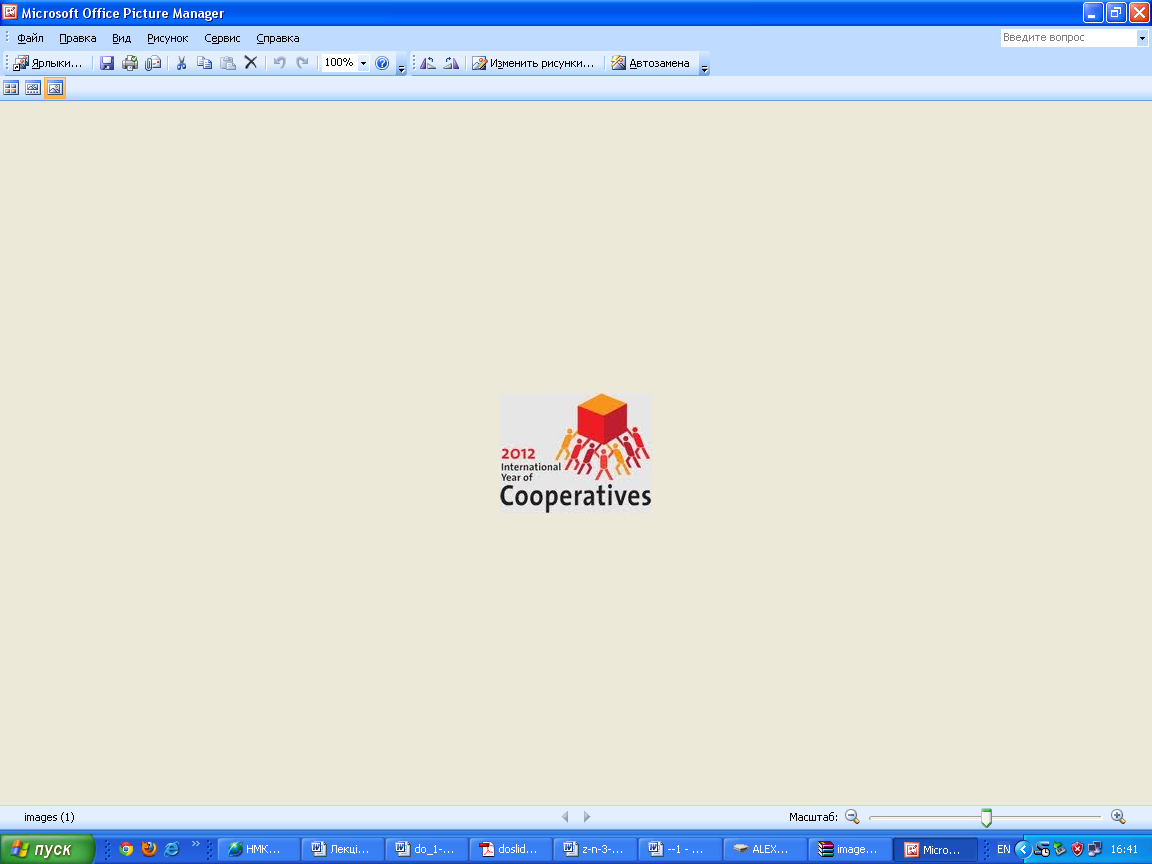Open the Правка menu

78,38
